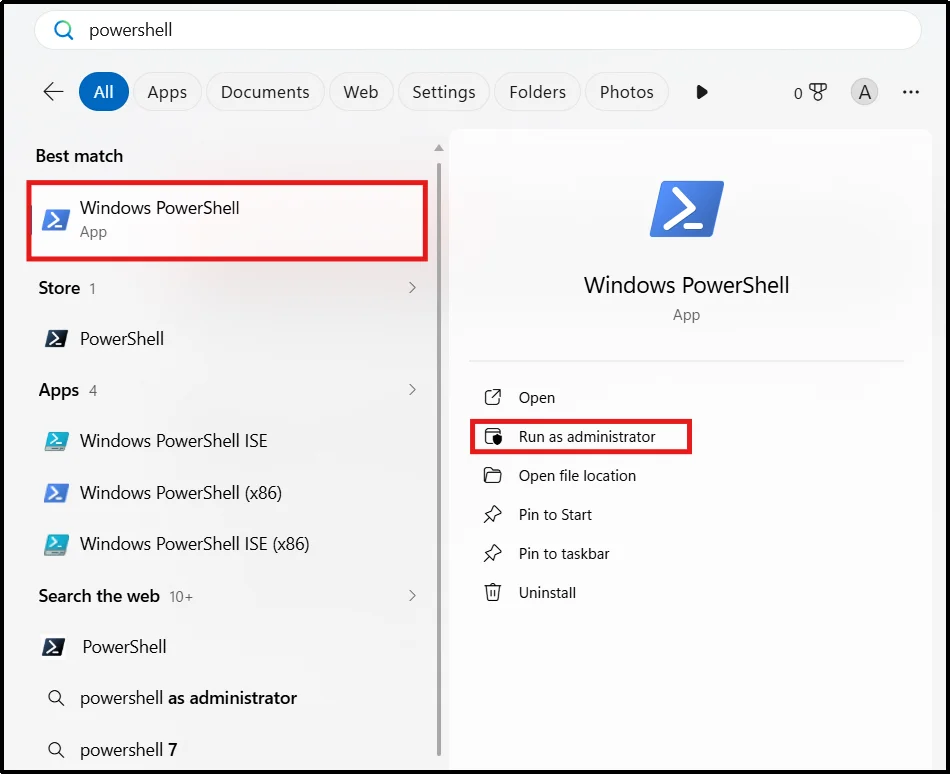Click the Windows PowerShell (x86) icon
The height and width of the screenshot is (774, 950).
(56, 492)
